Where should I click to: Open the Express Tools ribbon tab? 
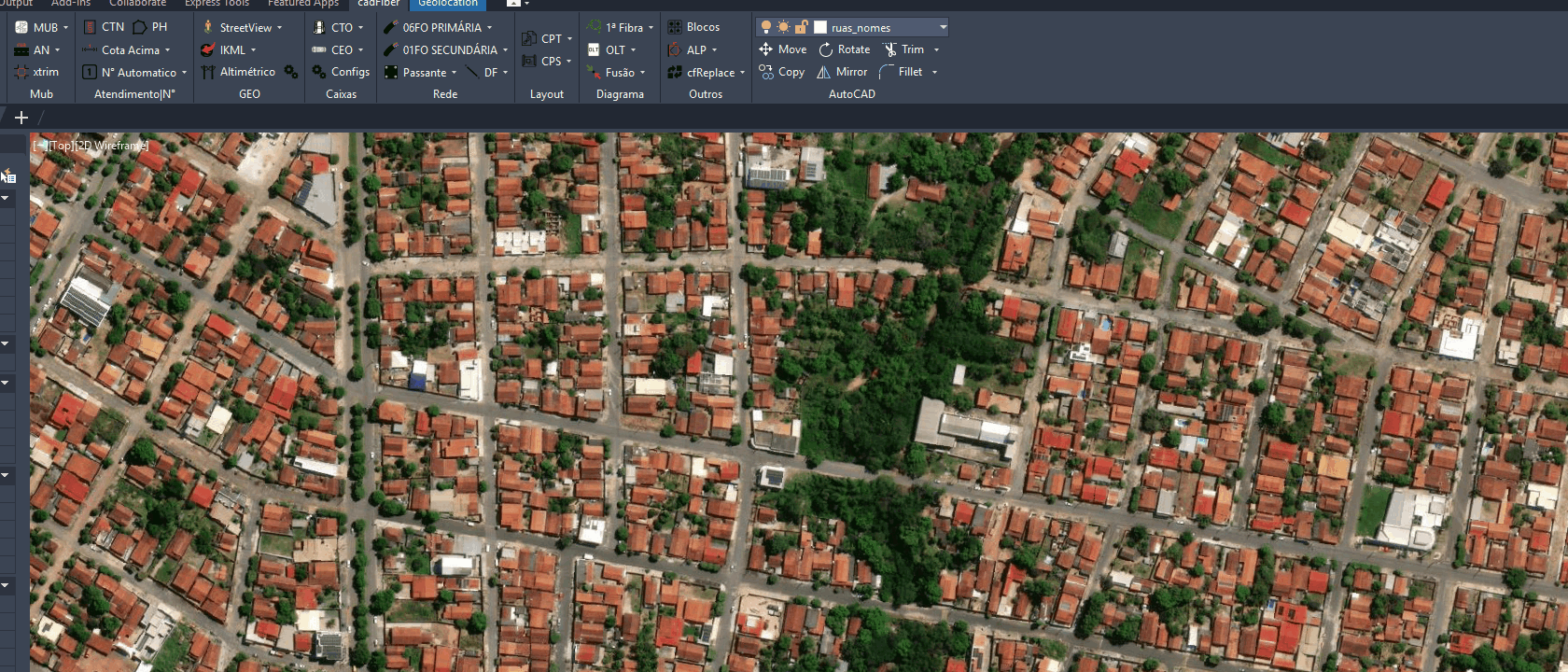[x=216, y=4]
